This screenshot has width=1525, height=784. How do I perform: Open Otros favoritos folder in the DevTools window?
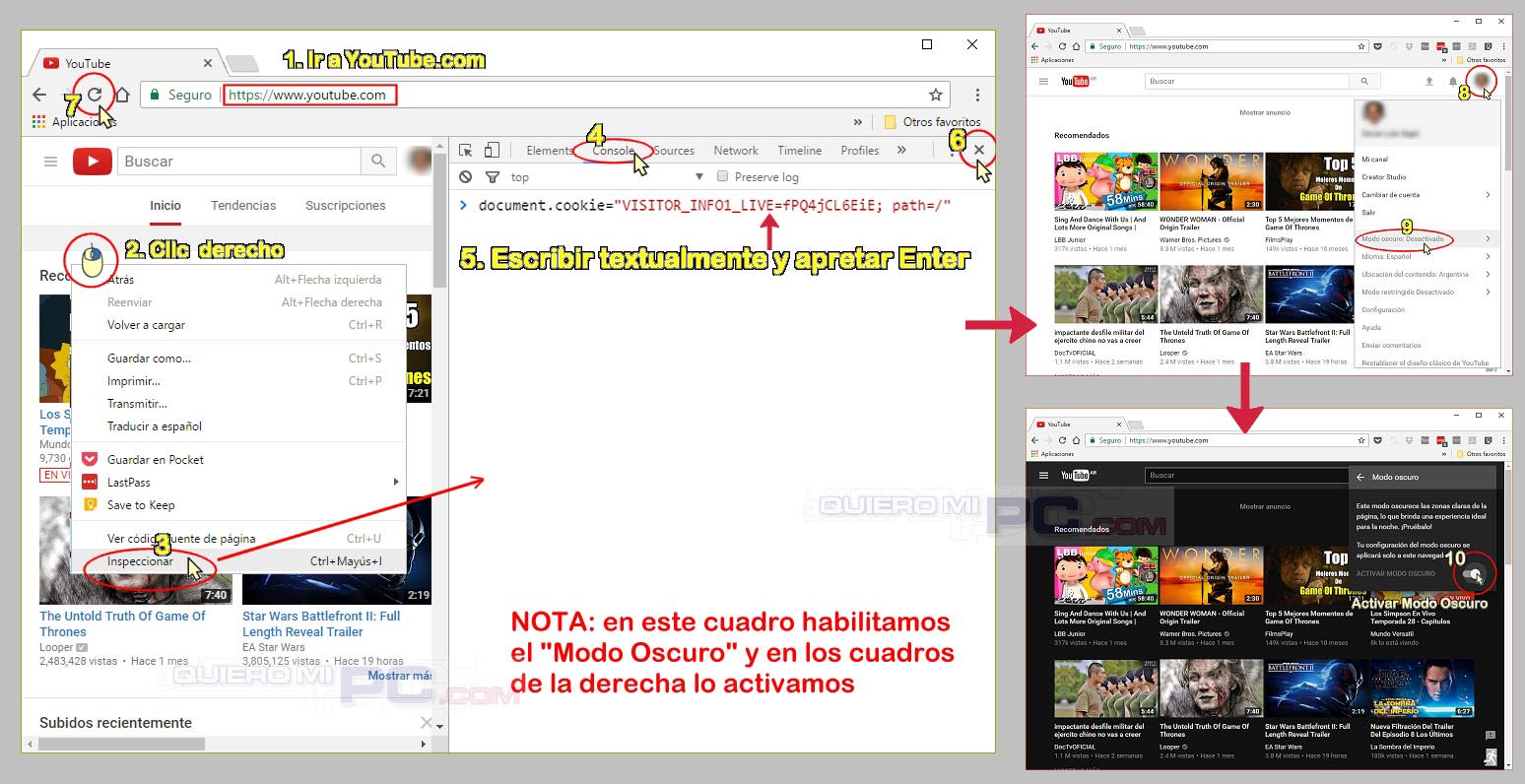(x=932, y=122)
